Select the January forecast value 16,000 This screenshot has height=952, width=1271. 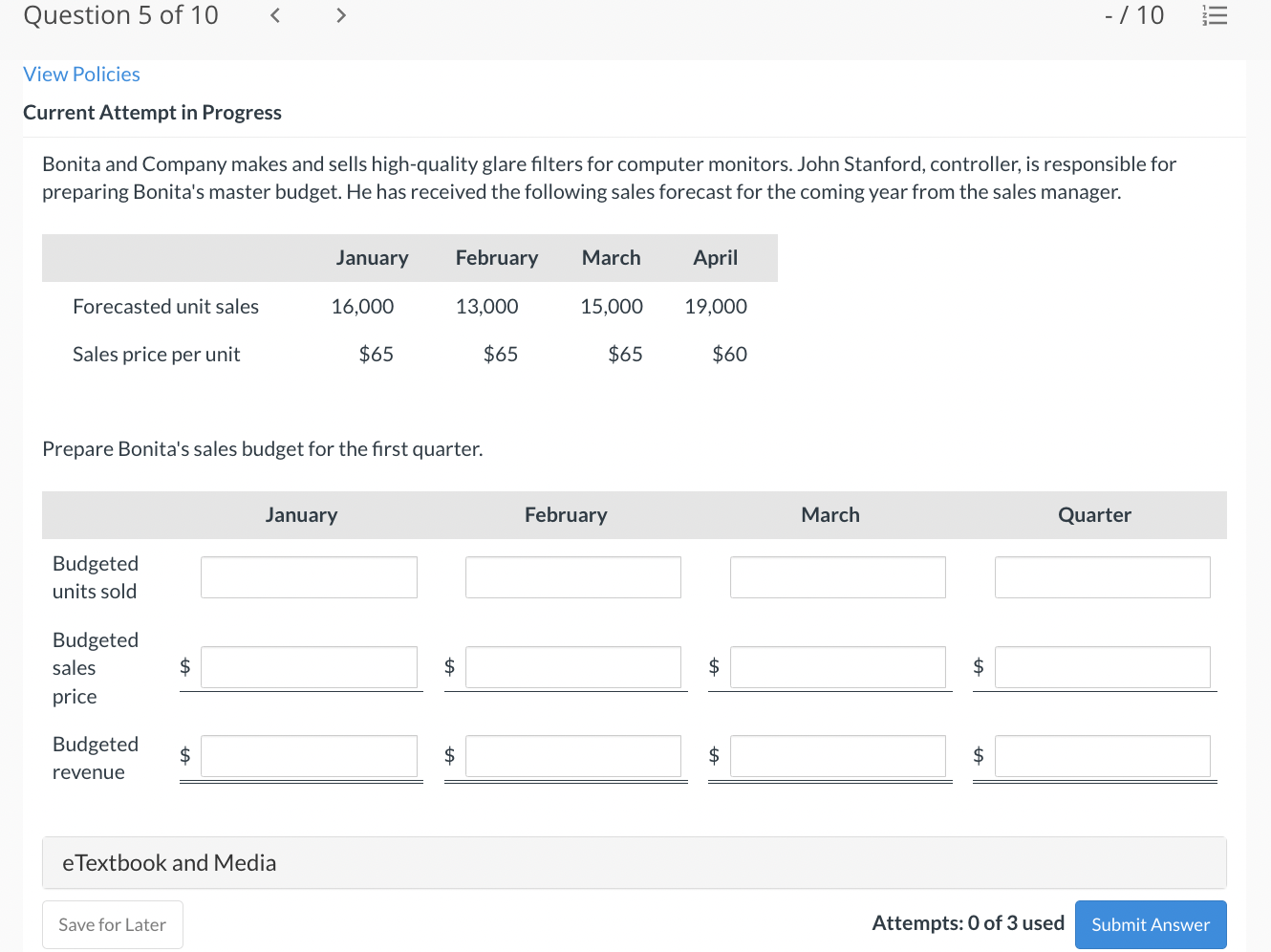pyautogui.click(x=362, y=307)
